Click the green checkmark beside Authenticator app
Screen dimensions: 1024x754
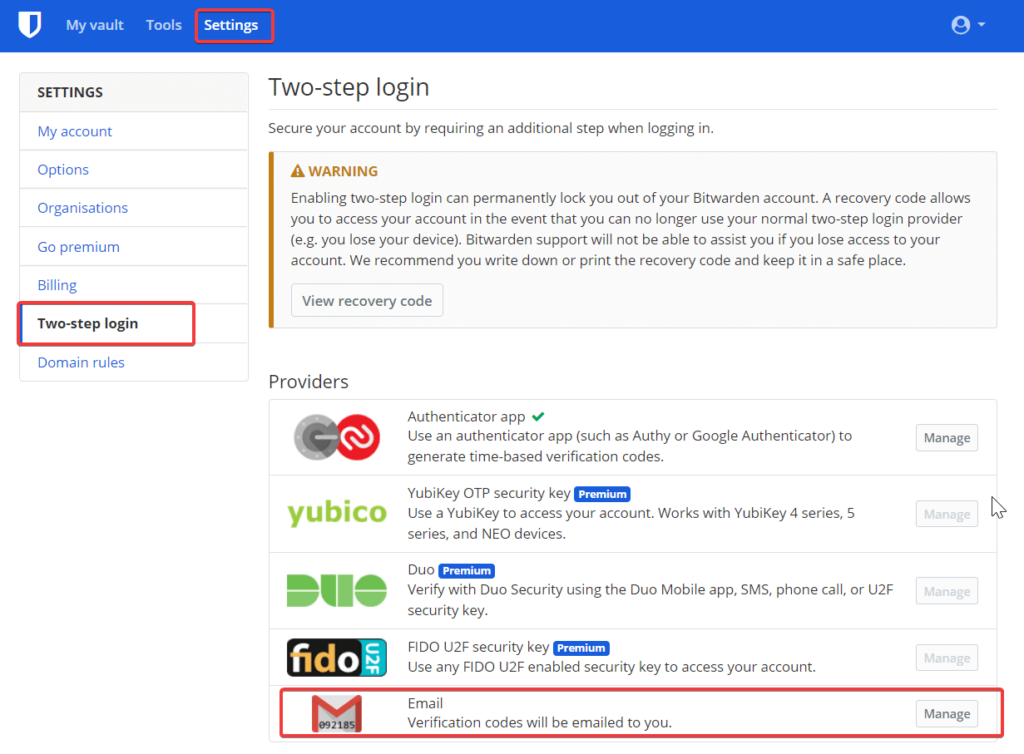[538, 416]
